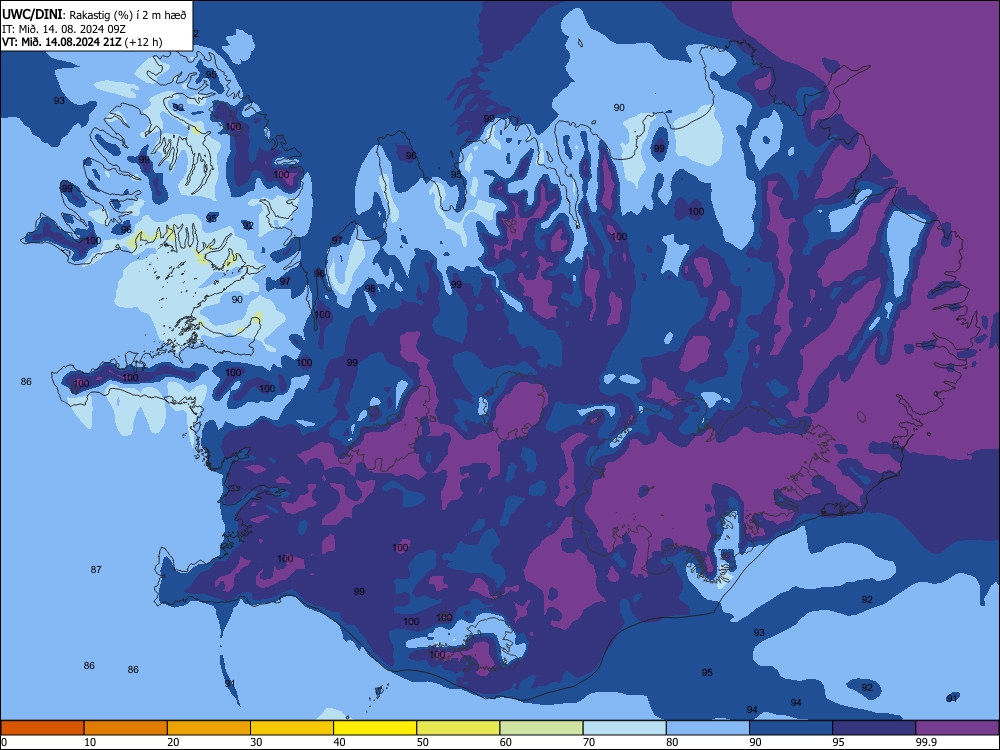The height and width of the screenshot is (750, 1000).
Task: Pick the pale yellow 50–60 legend swatch
Action: (458, 728)
